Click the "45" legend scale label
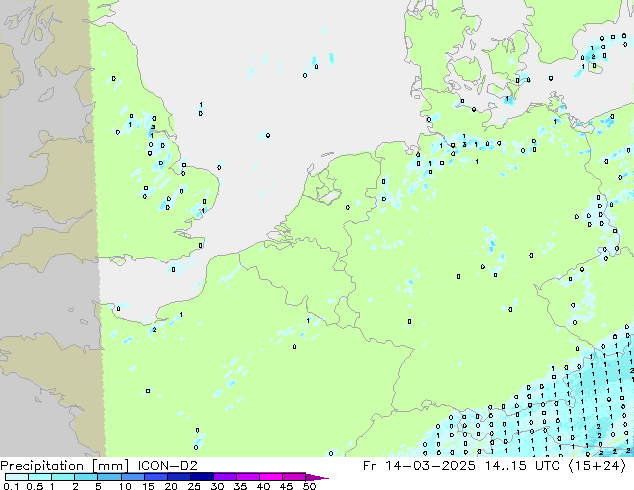The height and width of the screenshot is (490, 634). tap(286, 486)
